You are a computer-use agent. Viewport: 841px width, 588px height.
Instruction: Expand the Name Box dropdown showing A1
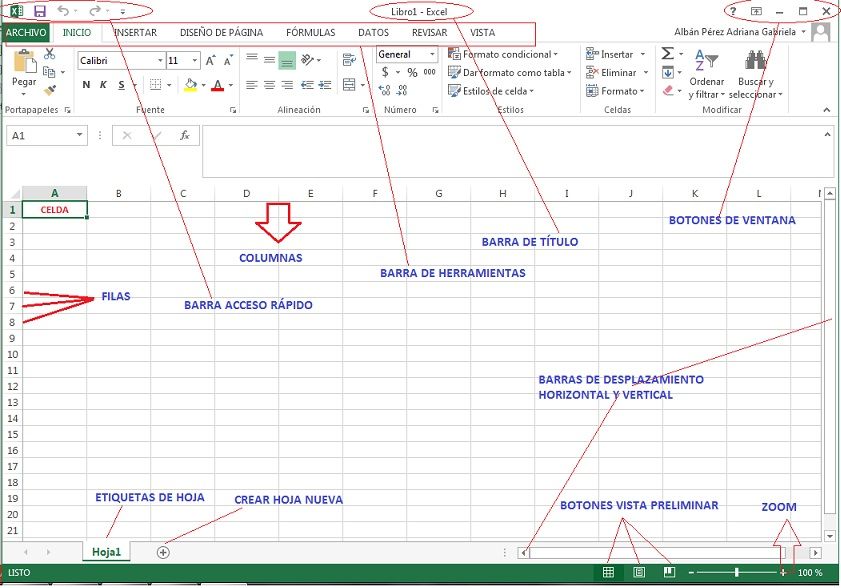(x=80, y=135)
